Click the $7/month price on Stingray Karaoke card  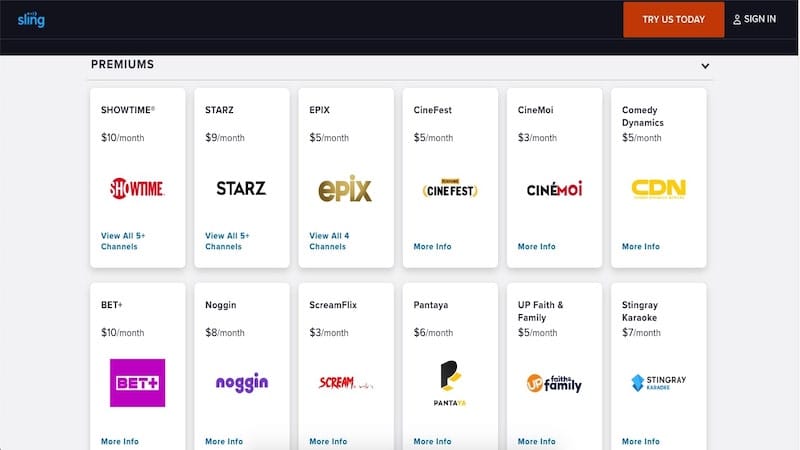click(641, 333)
